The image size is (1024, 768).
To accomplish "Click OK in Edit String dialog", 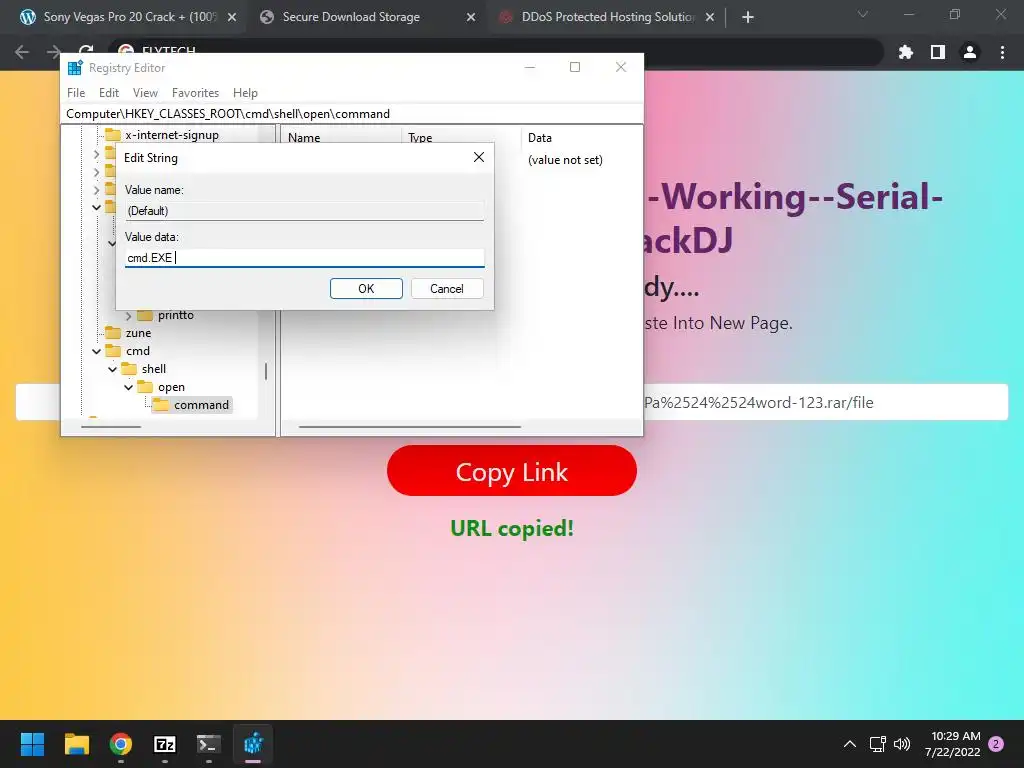I will (366, 289).
